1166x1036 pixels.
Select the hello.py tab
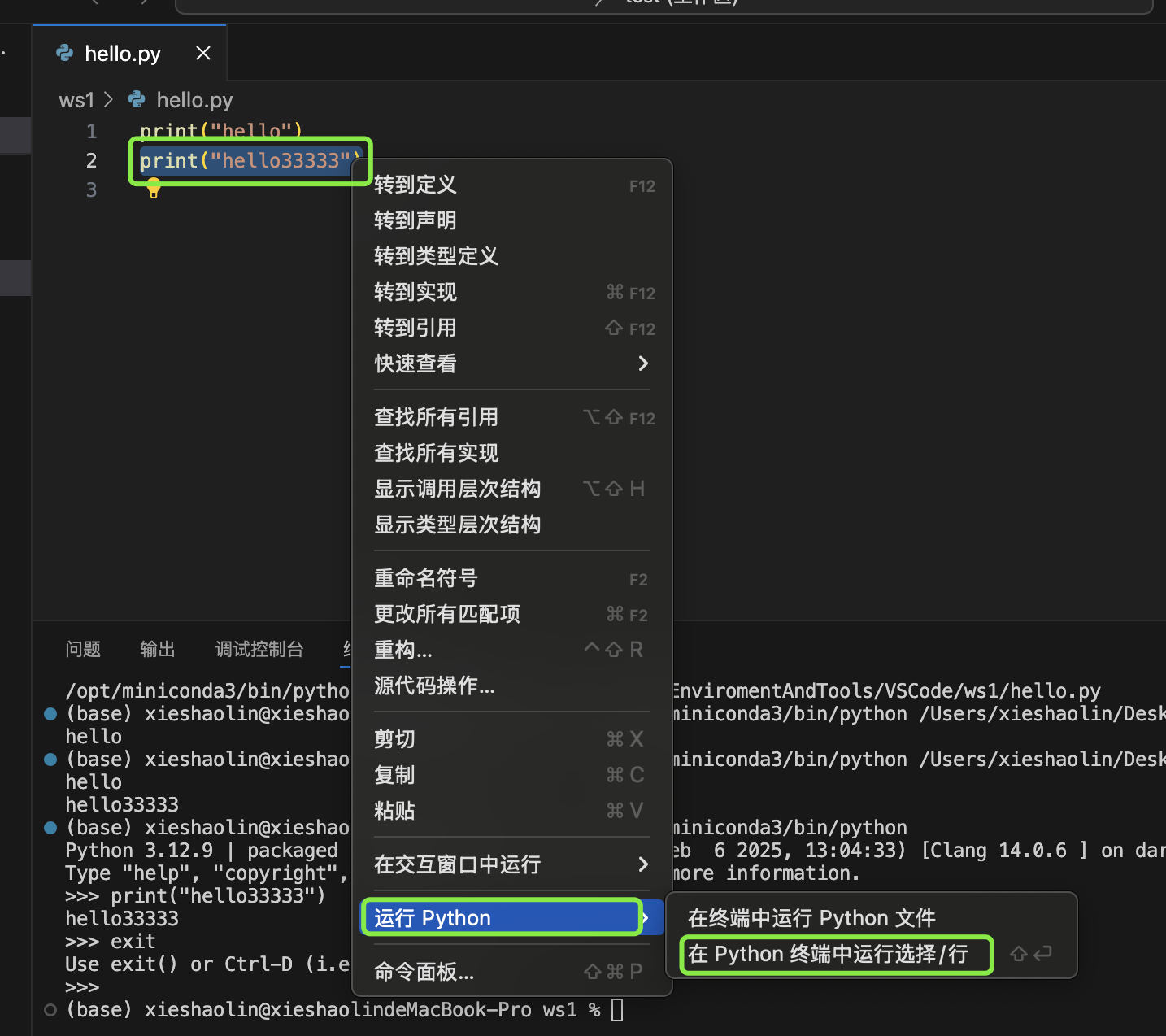[x=129, y=54]
